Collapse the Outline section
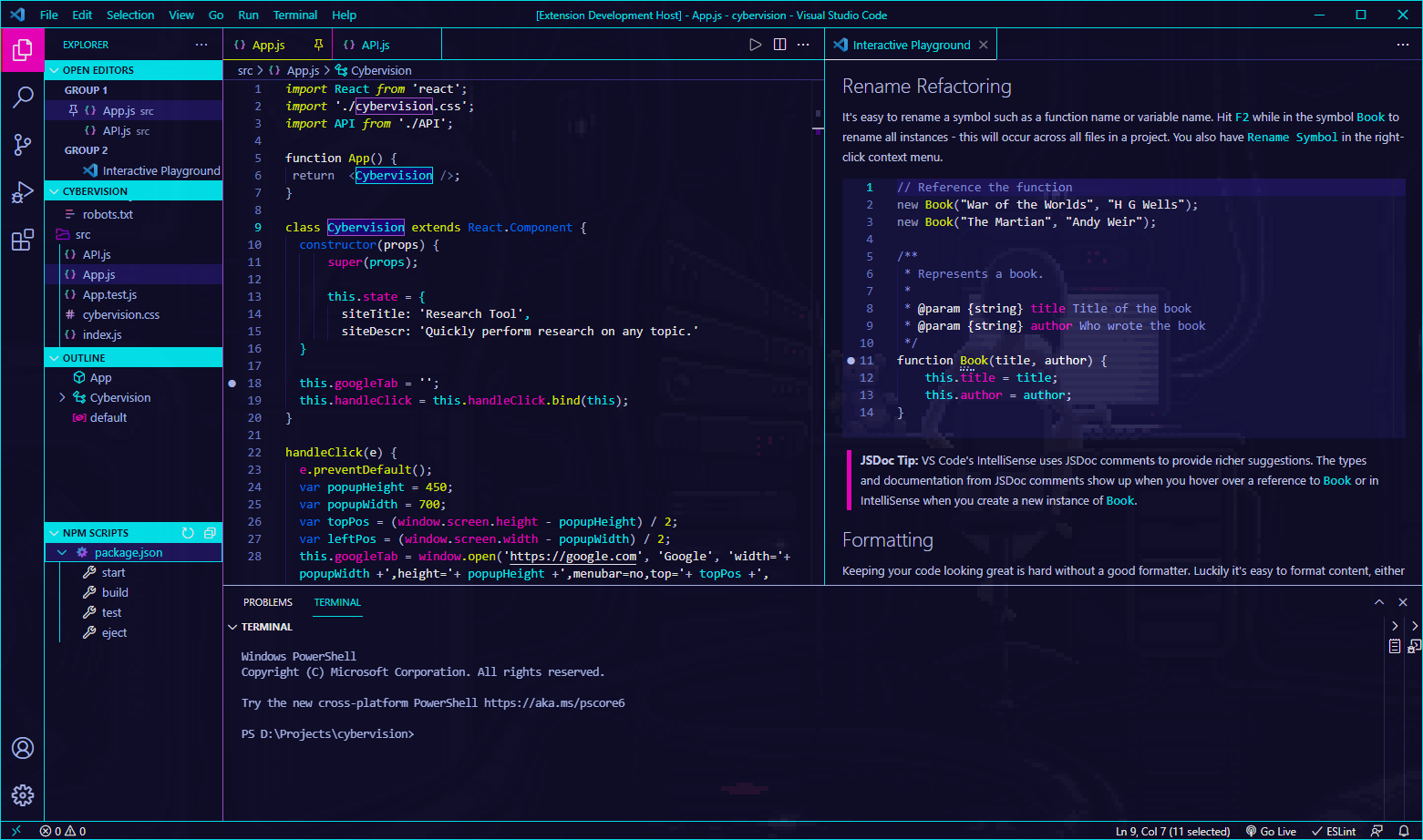The height and width of the screenshot is (840, 1423). [x=55, y=358]
